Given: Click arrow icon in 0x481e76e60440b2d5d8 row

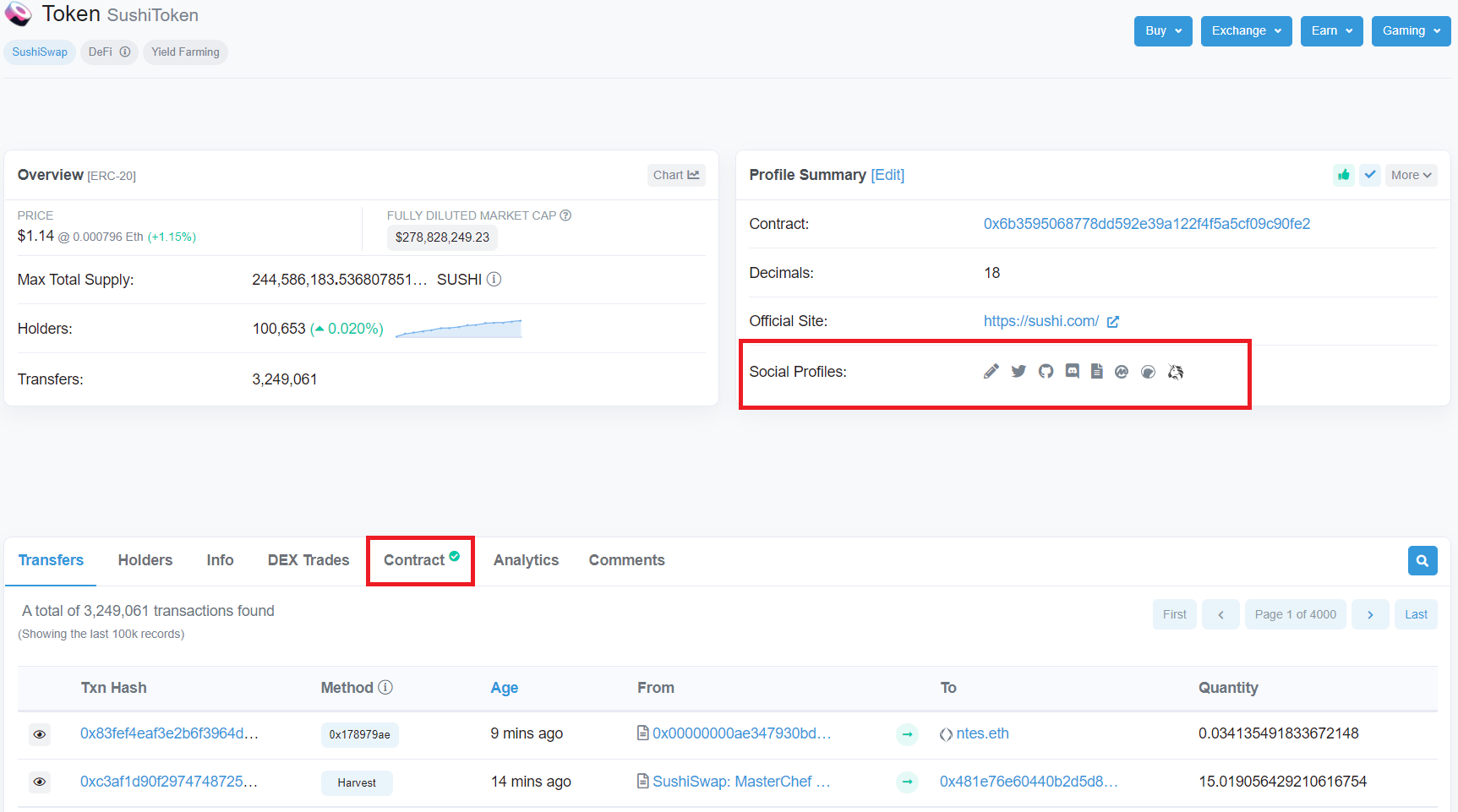Looking at the screenshot, I should [x=907, y=782].
